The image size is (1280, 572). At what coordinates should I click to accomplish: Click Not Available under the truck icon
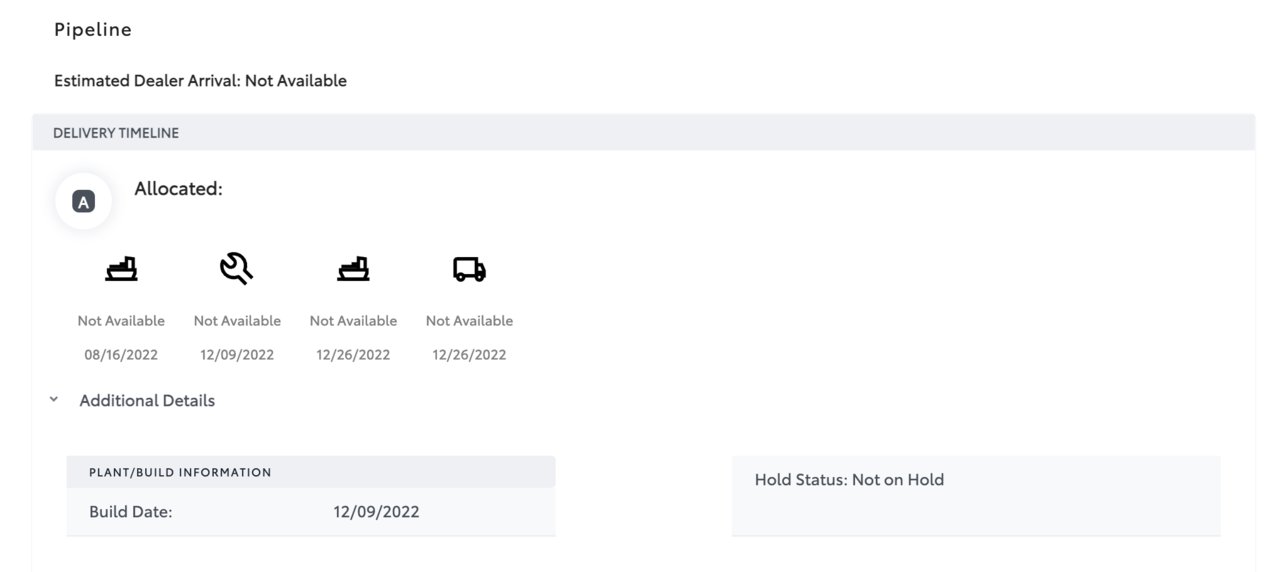point(469,320)
